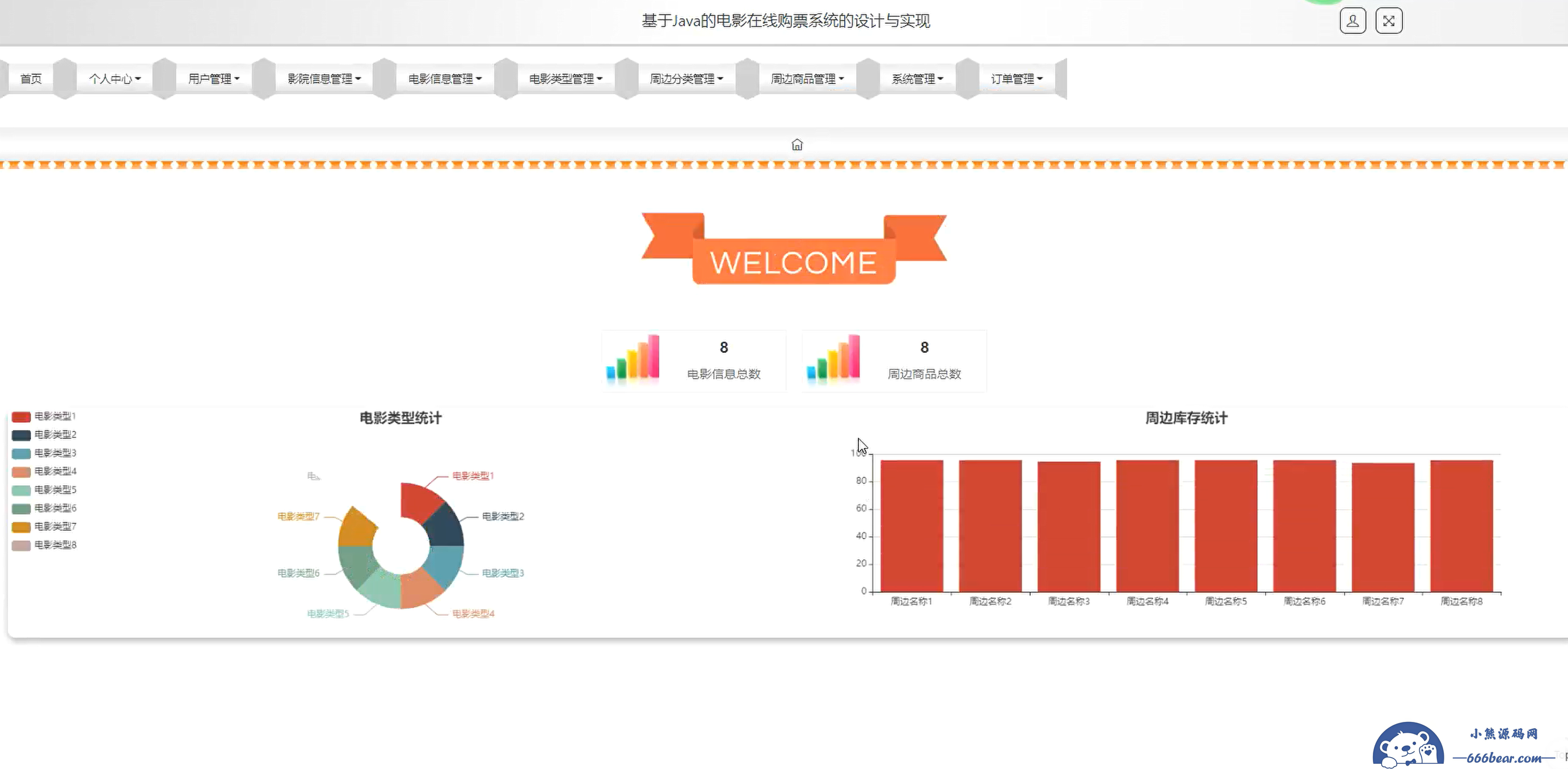Expand the 影院信息管理 dropdown menu
1568x769 pixels.
tap(324, 78)
